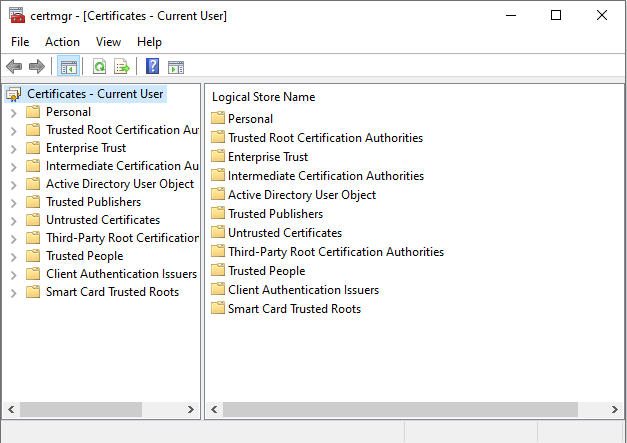Select Active Directory User Object in left tree

click(120, 184)
